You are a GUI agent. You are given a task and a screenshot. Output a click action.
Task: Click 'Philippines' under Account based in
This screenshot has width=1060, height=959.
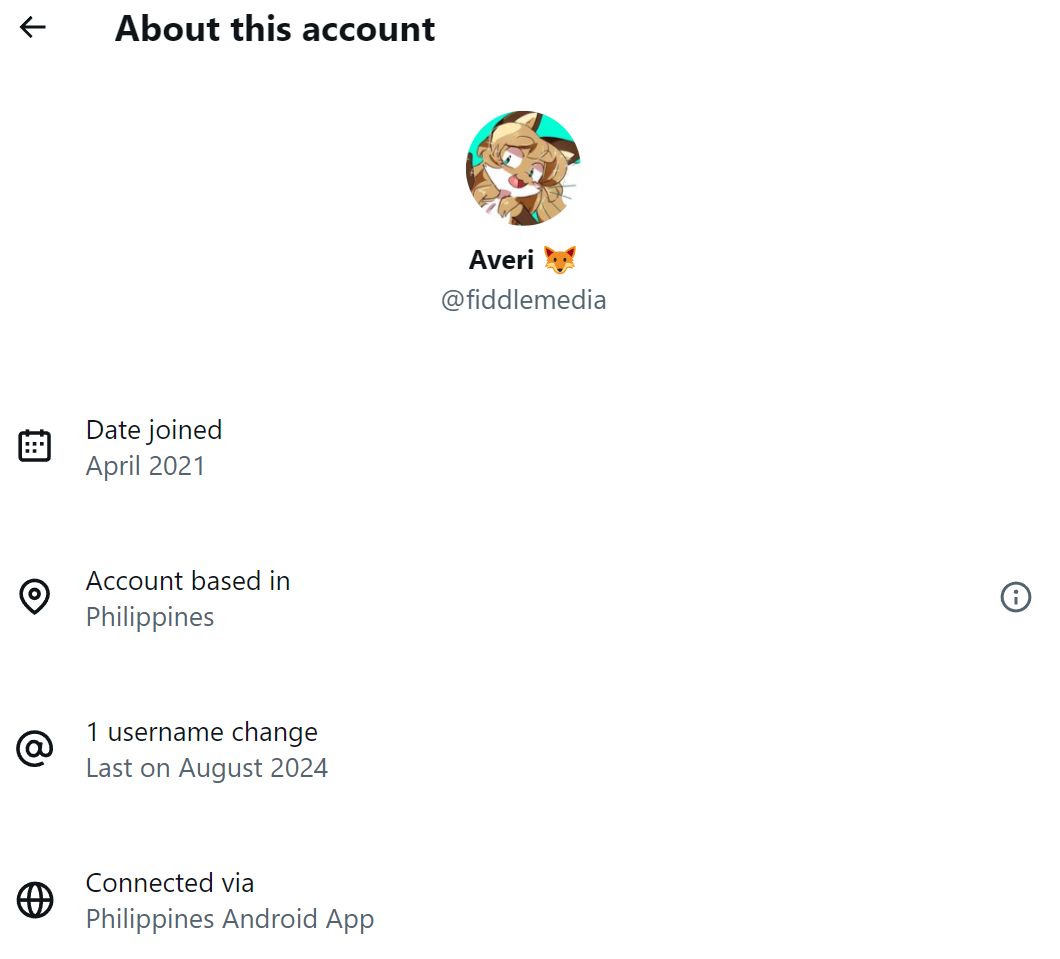click(x=150, y=617)
